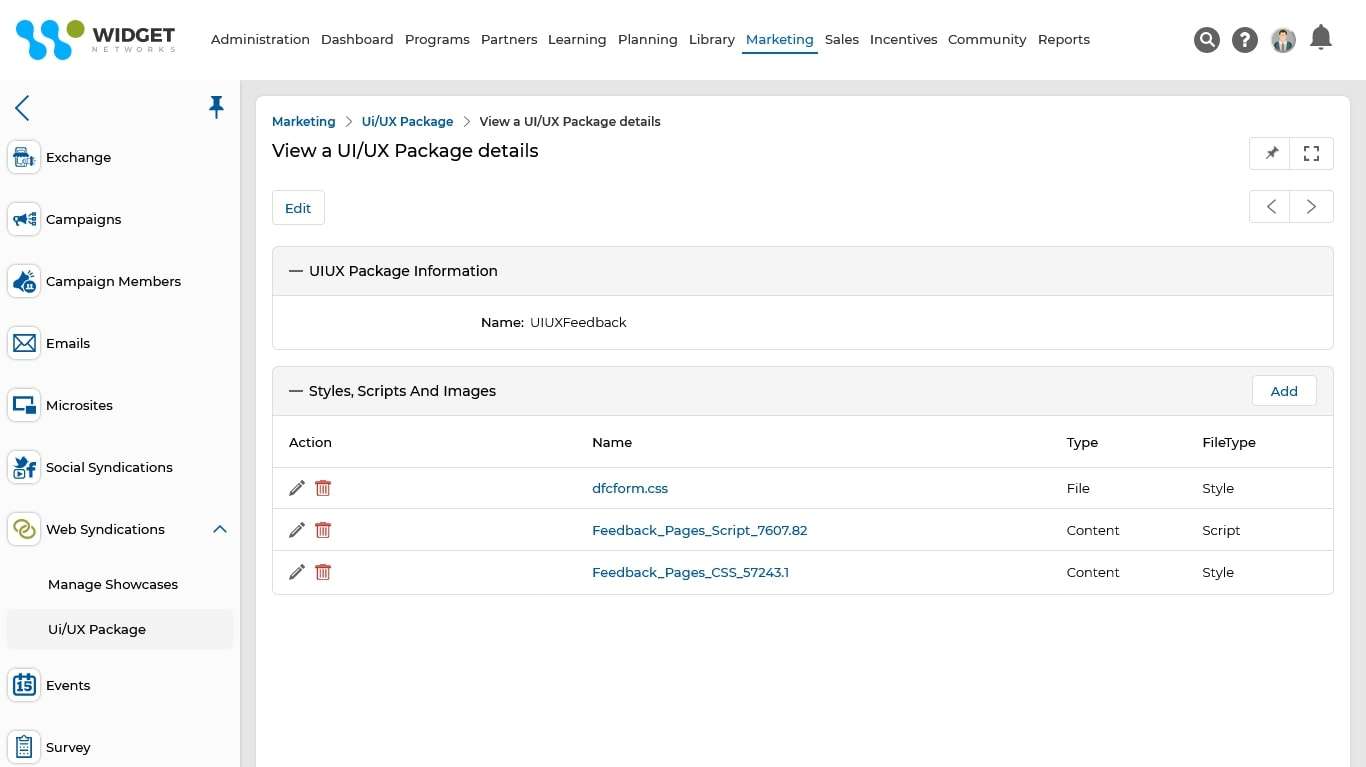Click the Exchange sidebar icon
The height and width of the screenshot is (767, 1366).
24,157
